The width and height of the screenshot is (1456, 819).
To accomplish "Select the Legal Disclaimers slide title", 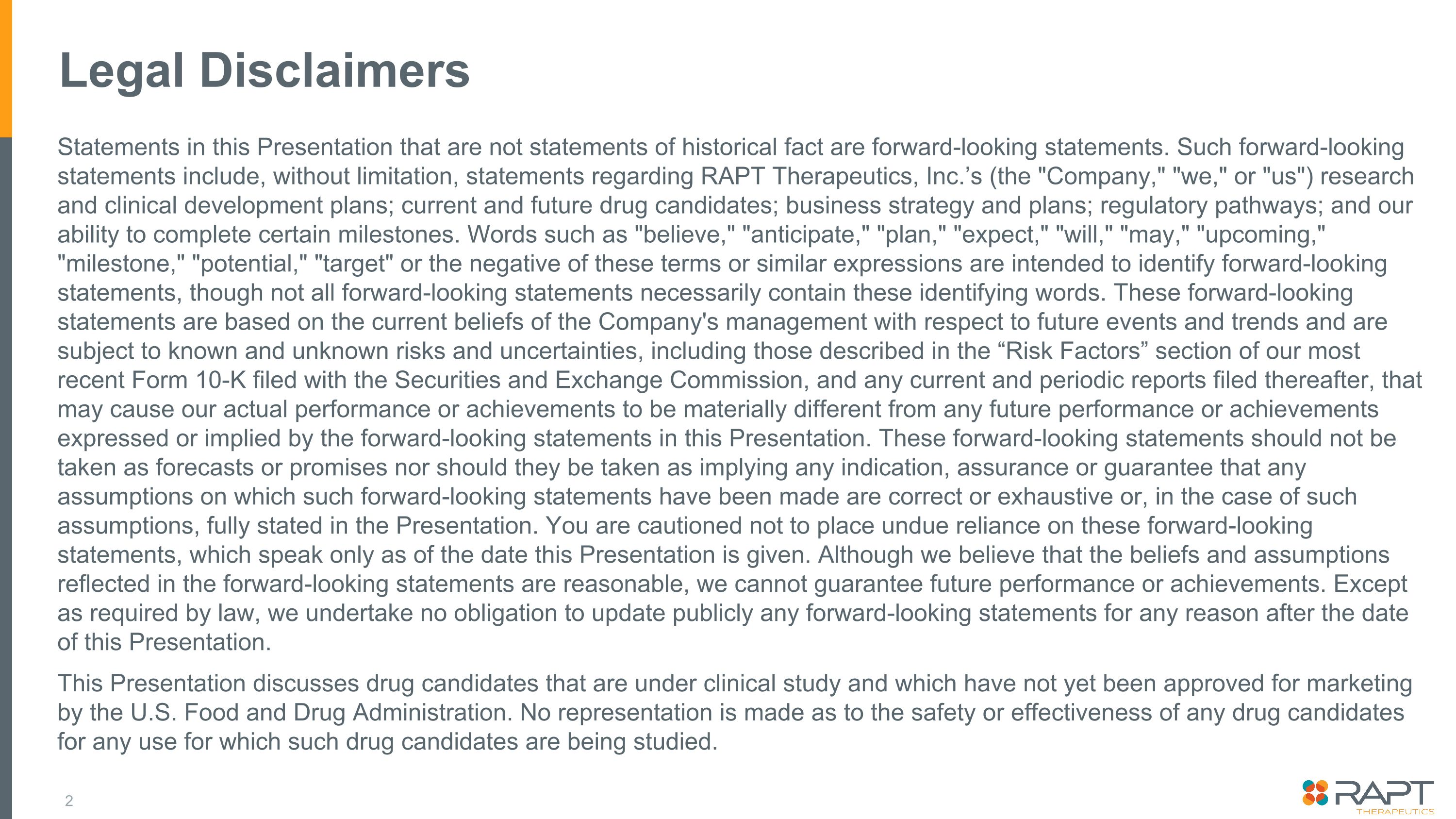I will coord(264,71).
